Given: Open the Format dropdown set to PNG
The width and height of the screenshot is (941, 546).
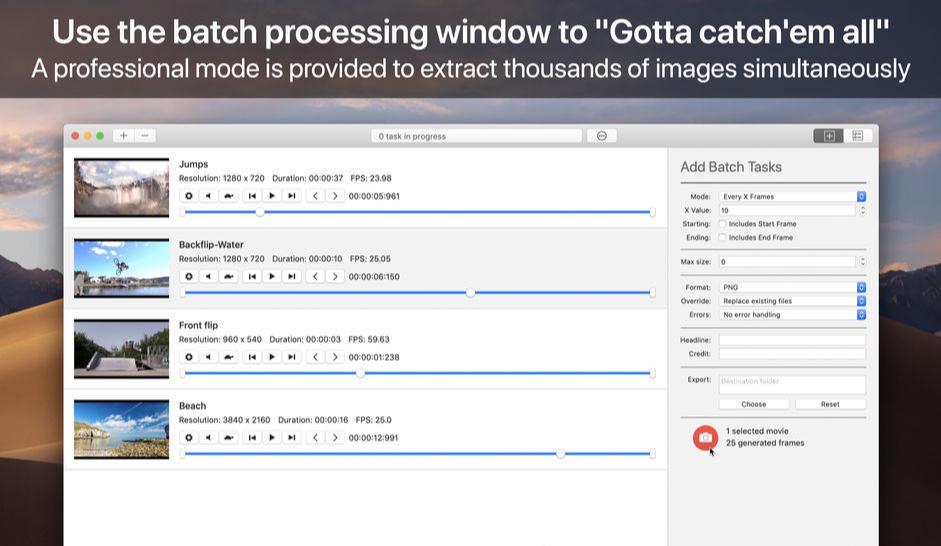Looking at the screenshot, I should [791, 287].
